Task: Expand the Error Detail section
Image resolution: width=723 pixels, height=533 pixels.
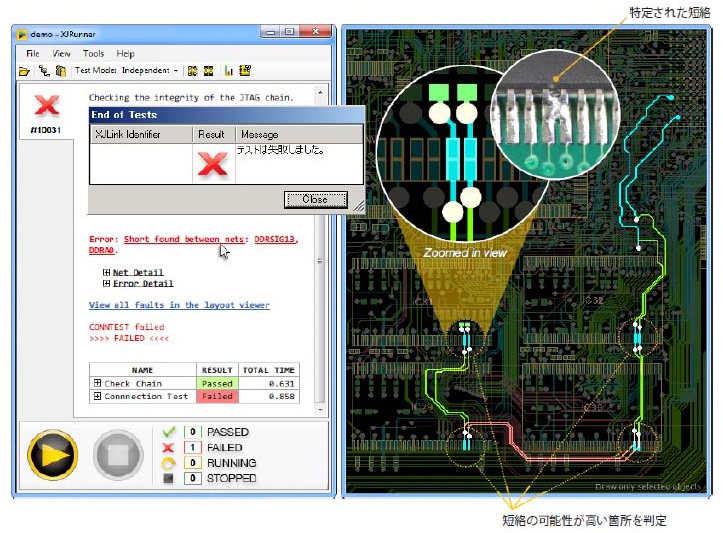Action: point(106,284)
